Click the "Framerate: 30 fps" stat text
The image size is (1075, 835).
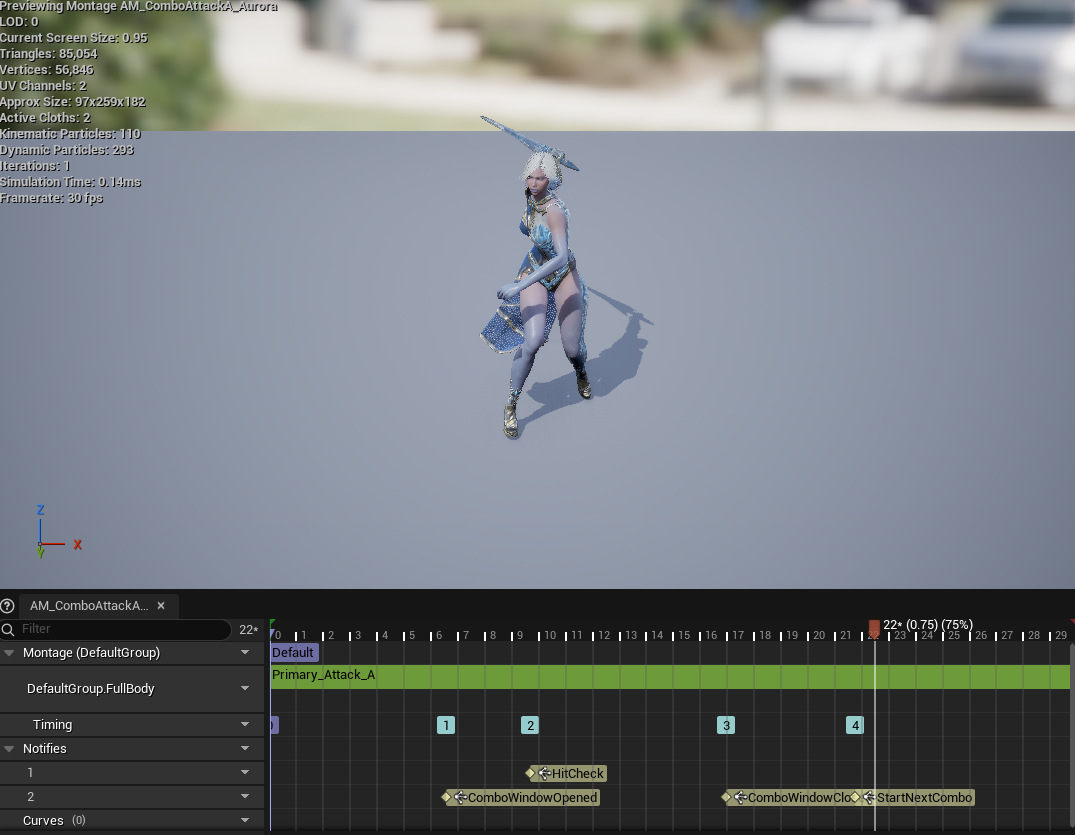[x=51, y=198]
